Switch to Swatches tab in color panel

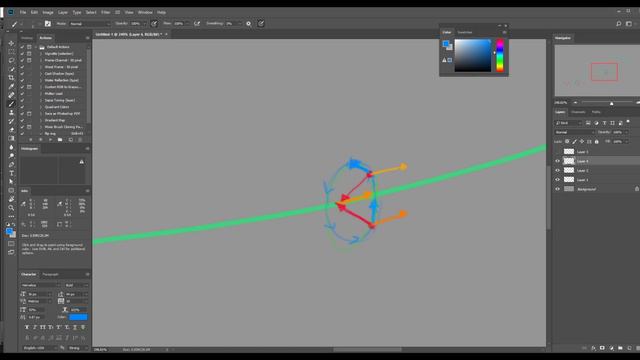(464, 32)
